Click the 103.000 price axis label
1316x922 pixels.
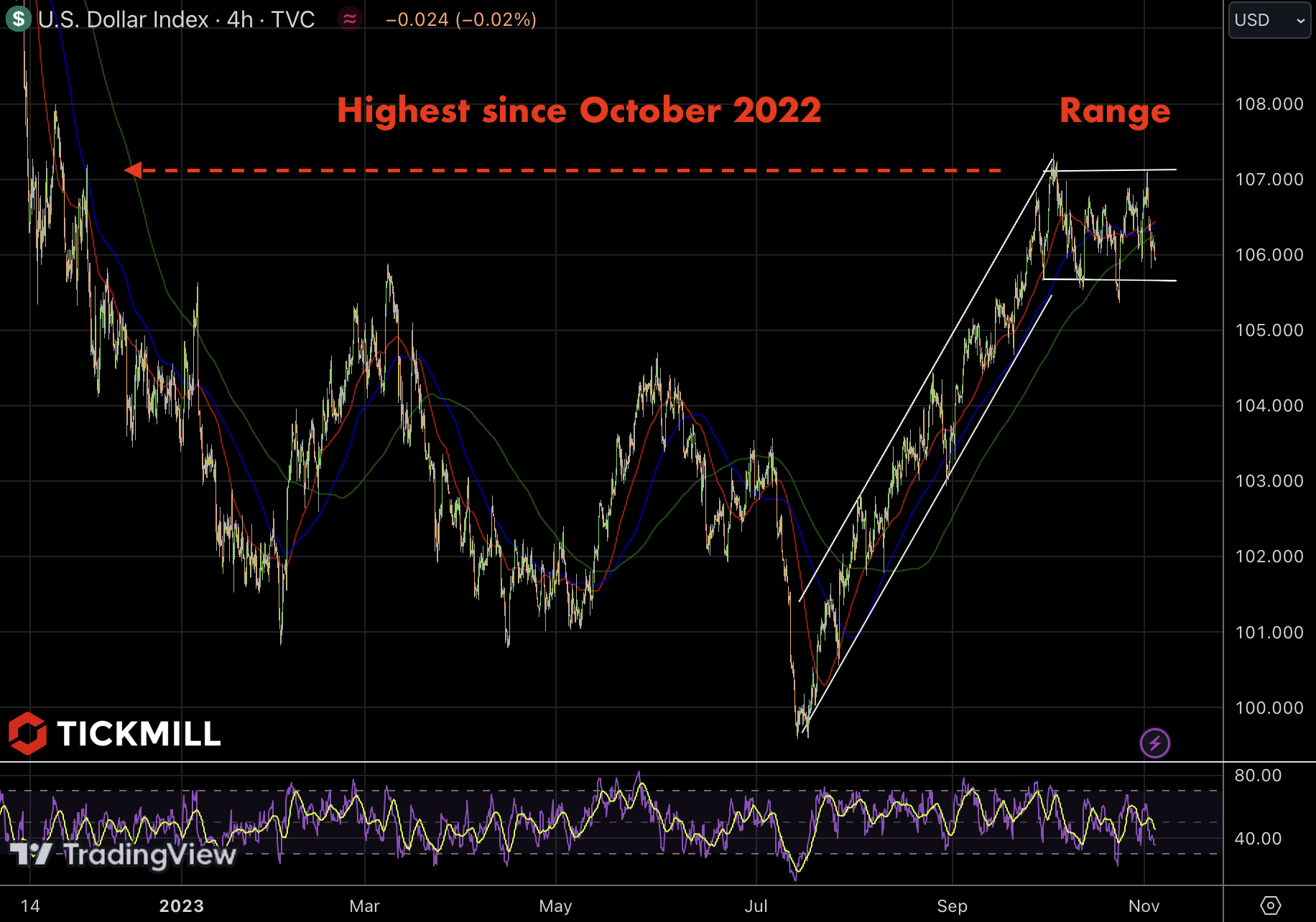tap(1269, 481)
